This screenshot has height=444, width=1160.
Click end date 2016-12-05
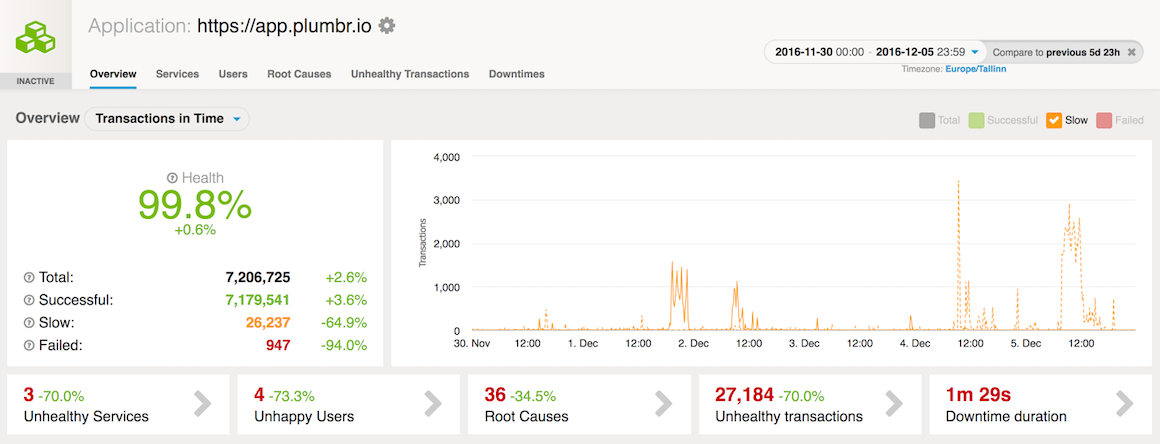tap(906, 53)
